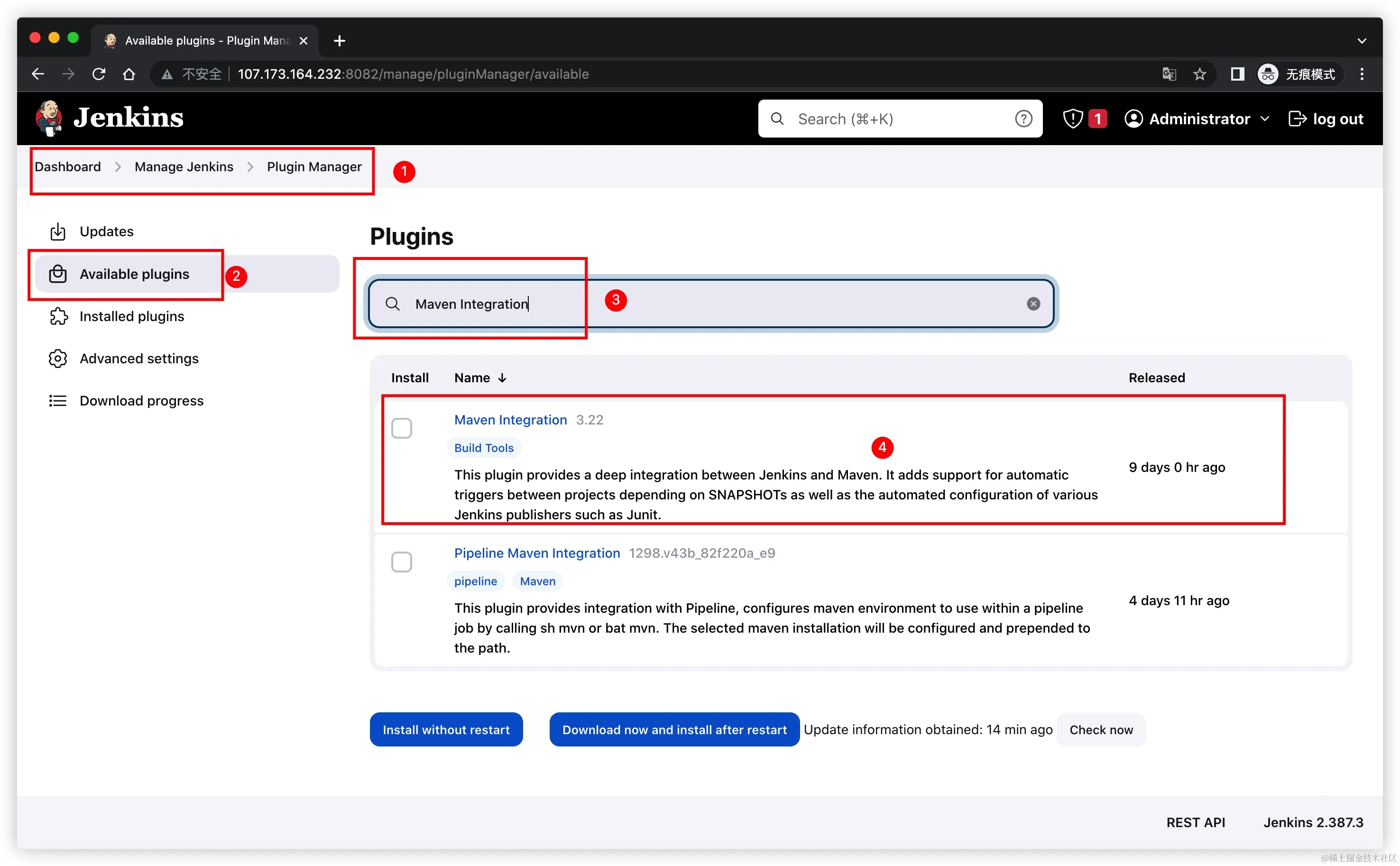Click the Updates download icon in sidebar
Image resolution: width=1400 pixels, height=866 pixels.
pyautogui.click(x=57, y=231)
